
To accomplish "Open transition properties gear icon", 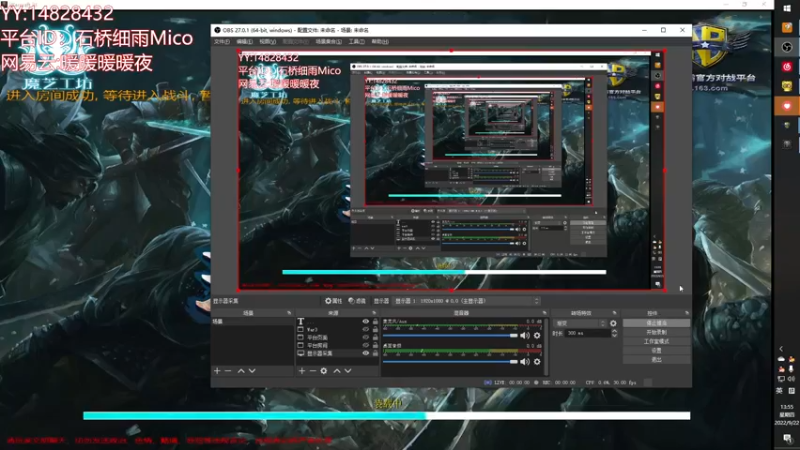I will 613,323.
